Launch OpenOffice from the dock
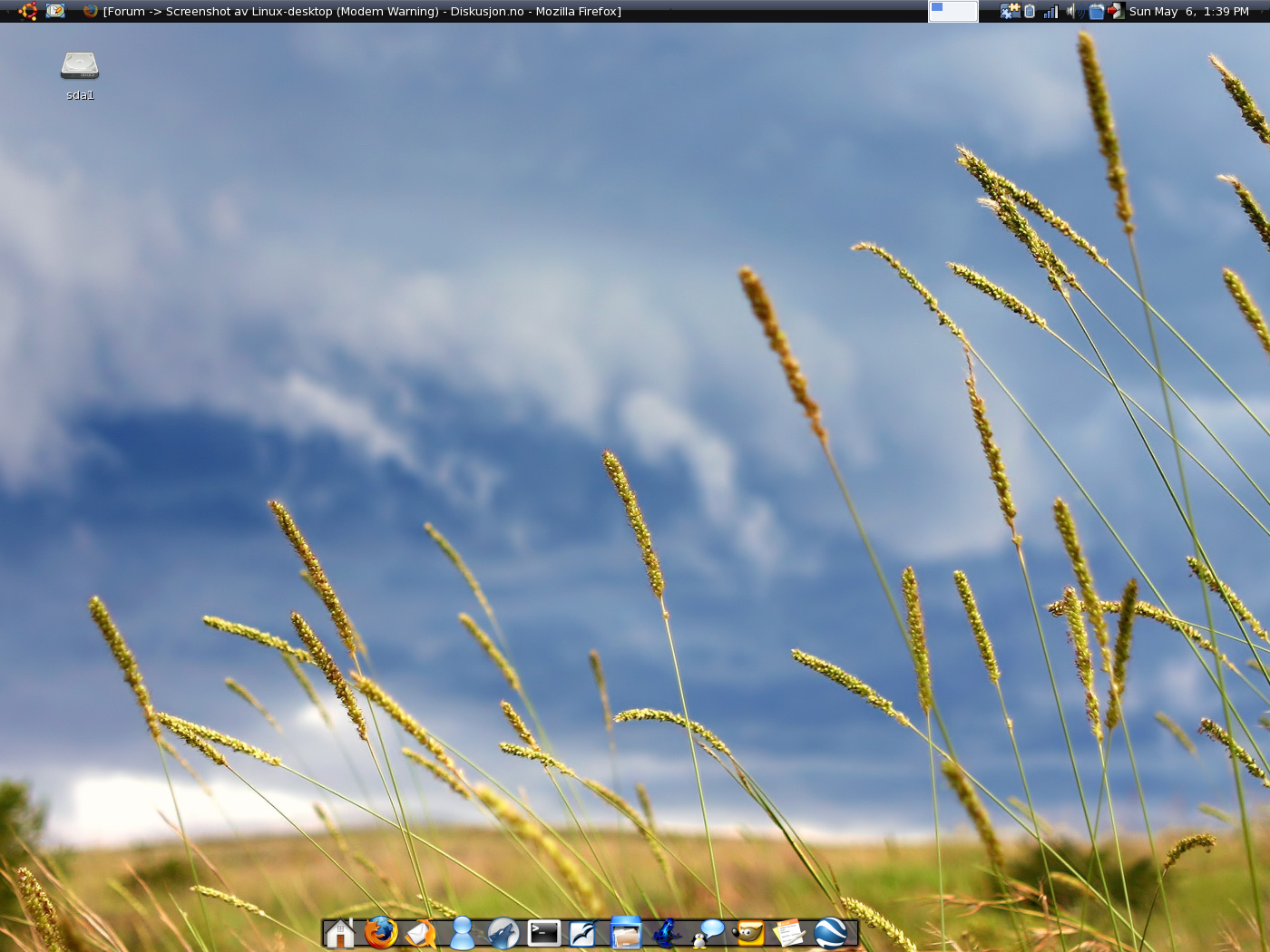The image size is (1270, 952). coord(582,933)
